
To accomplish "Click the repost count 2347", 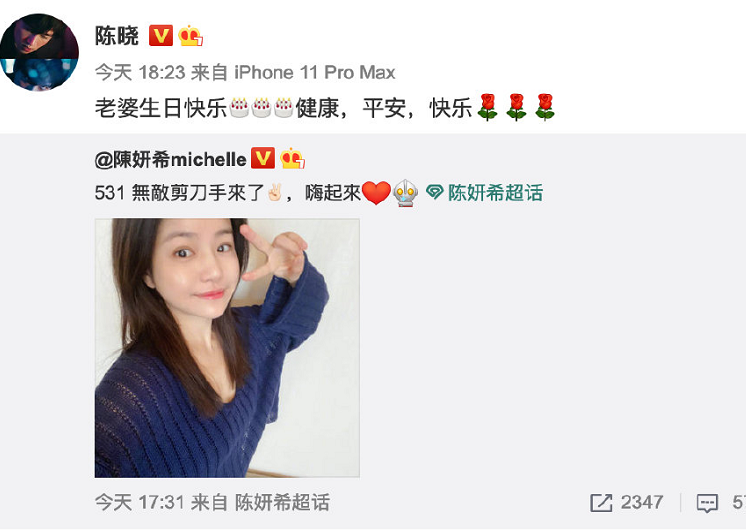I will (x=642, y=502).
